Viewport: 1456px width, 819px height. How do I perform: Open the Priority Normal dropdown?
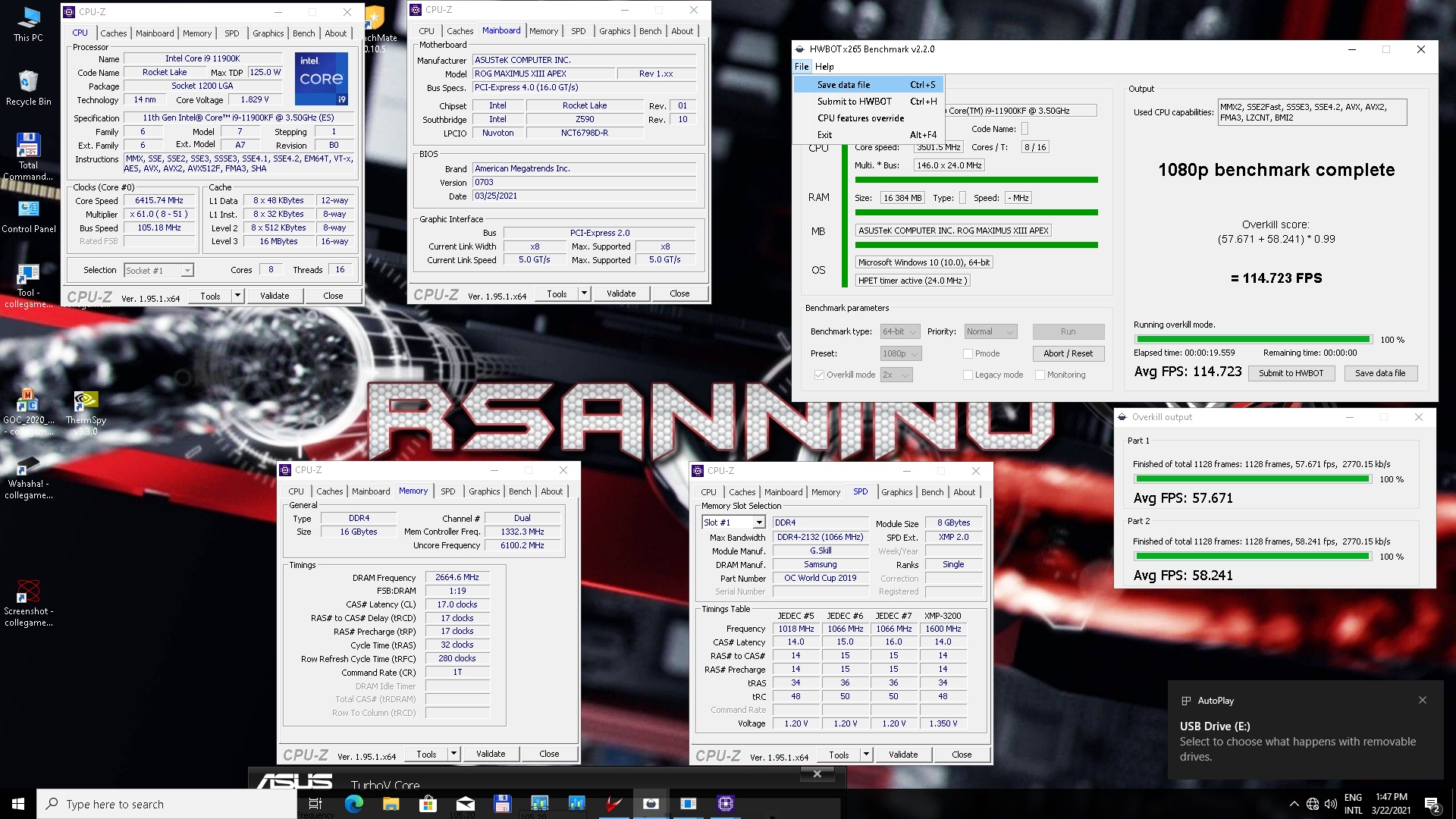click(x=990, y=331)
